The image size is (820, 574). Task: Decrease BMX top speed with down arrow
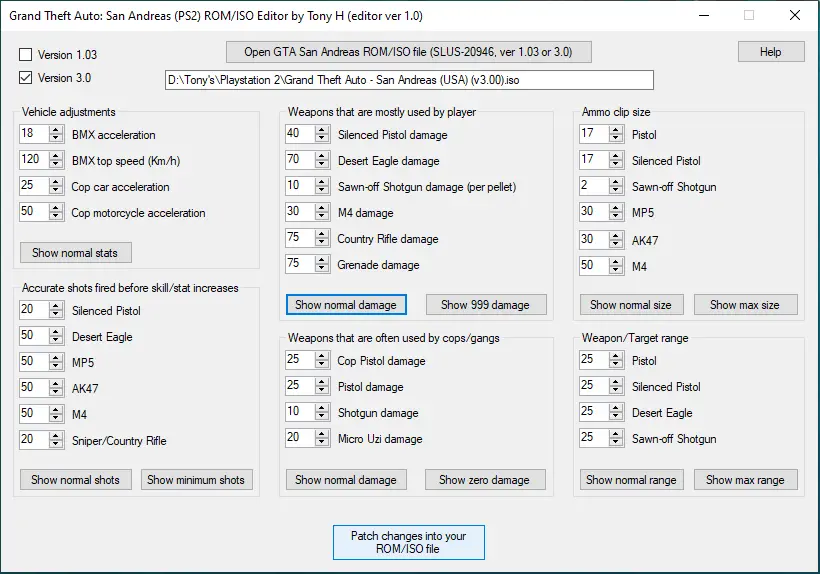56,164
